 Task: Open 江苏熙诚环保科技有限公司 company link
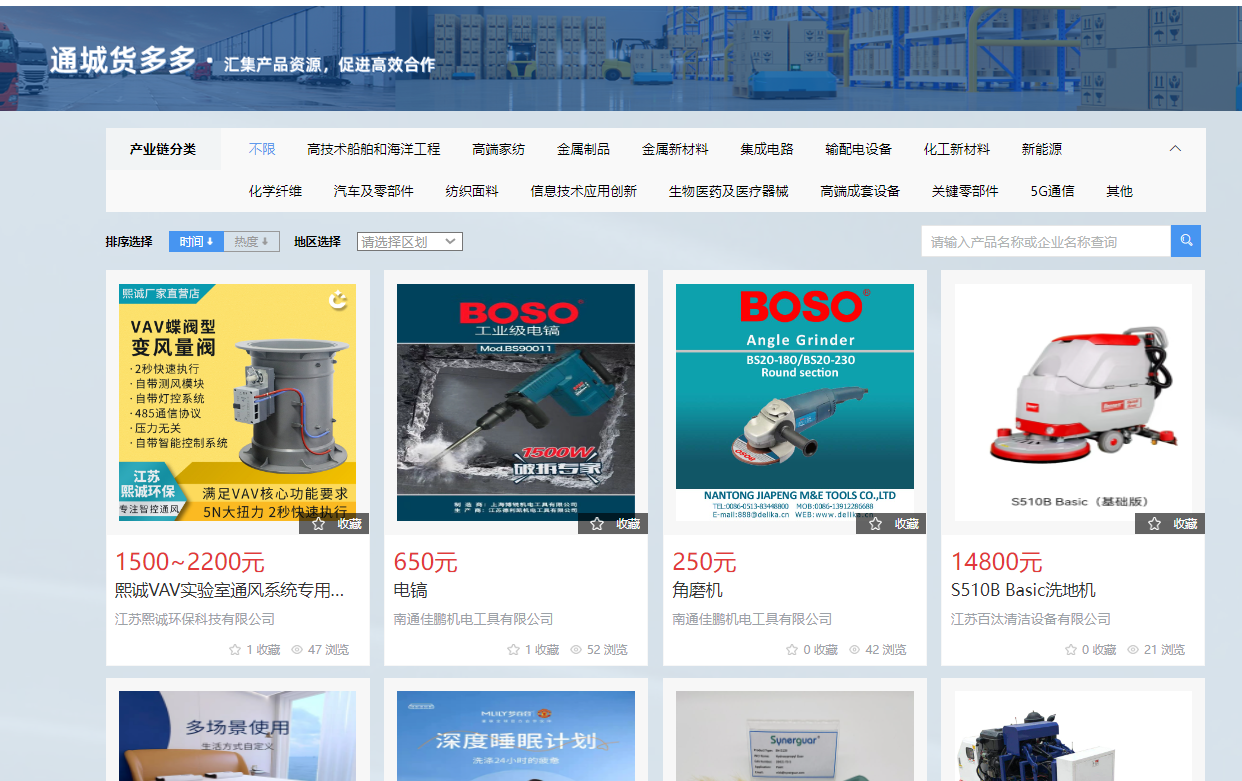[x=195, y=619]
